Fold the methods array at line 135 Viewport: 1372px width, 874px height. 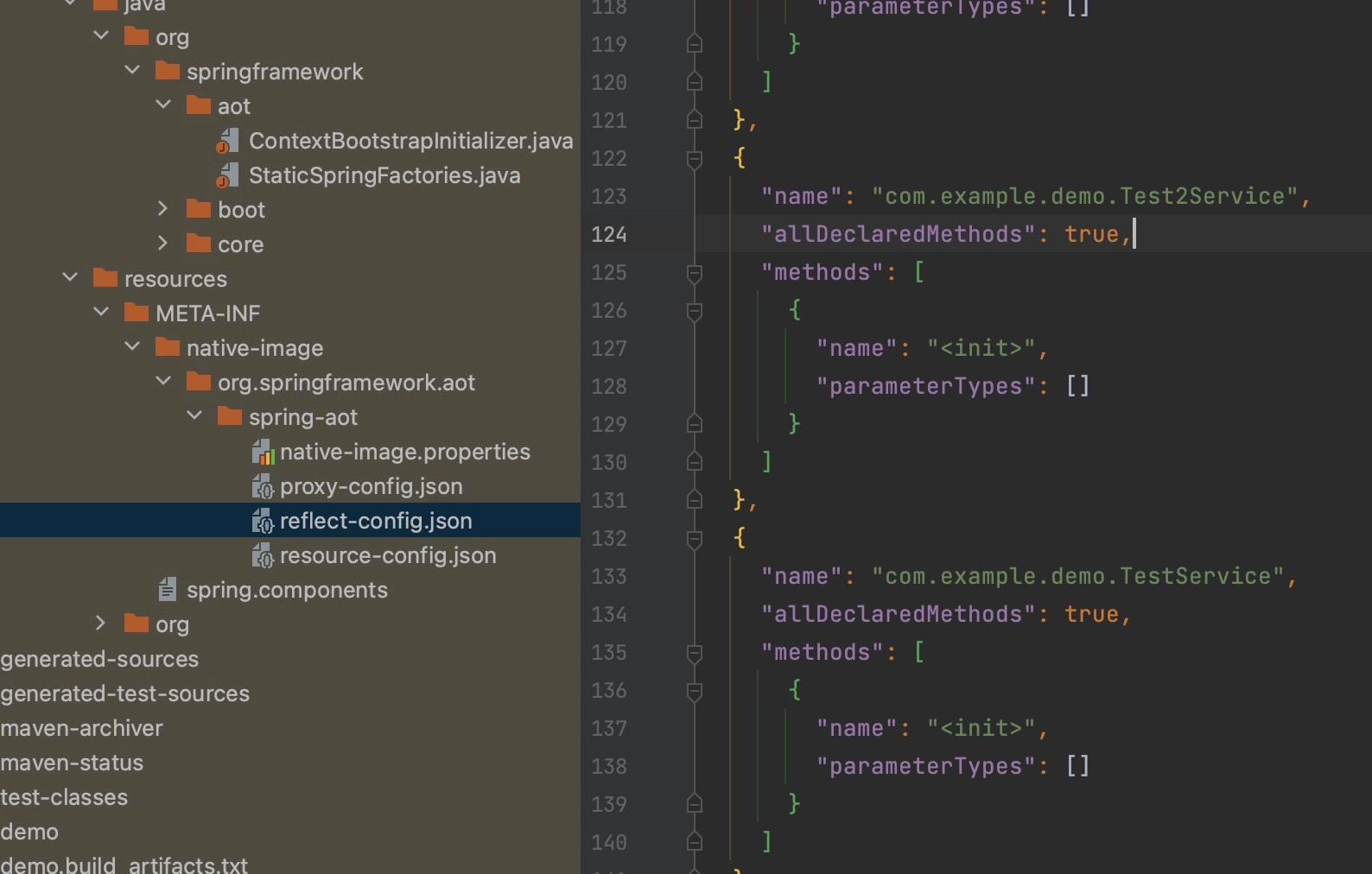click(x=694, y=653)
